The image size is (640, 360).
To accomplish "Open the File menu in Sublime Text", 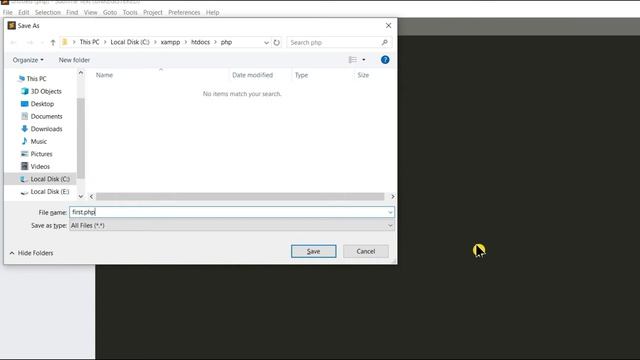I will pos(7,12).
